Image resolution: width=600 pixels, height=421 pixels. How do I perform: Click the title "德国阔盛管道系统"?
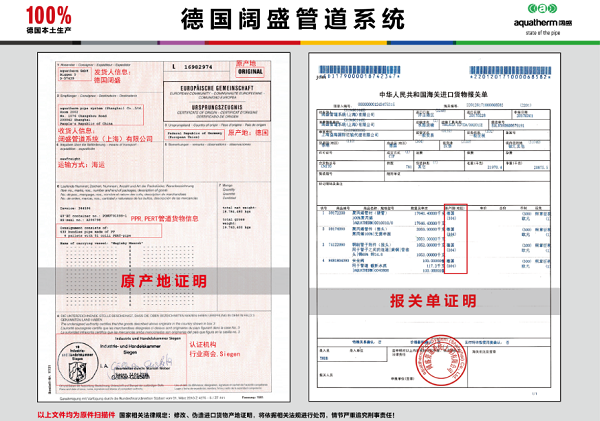293,19
